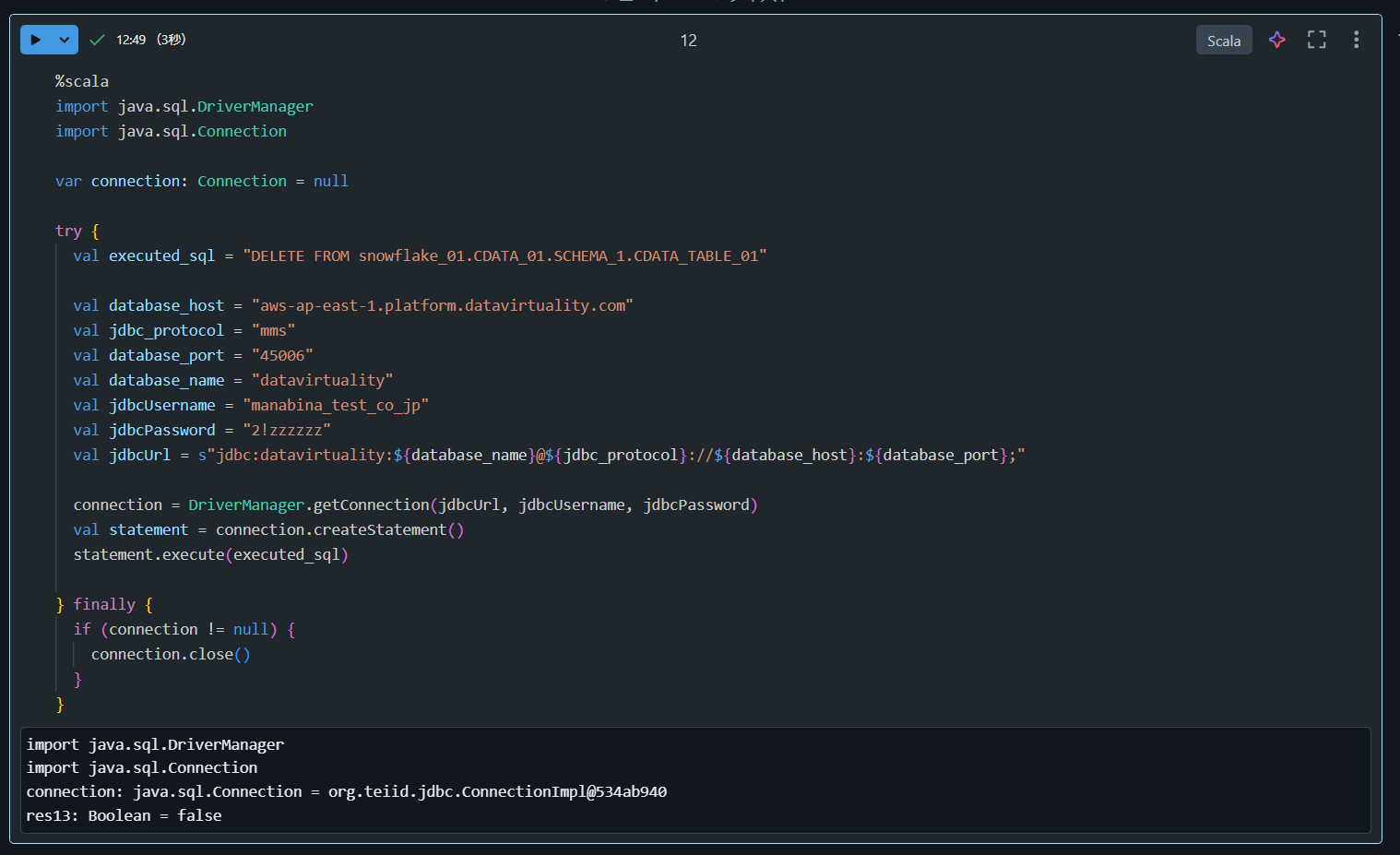Click the jdbcUrl interpolated string
The width and height of the screenshot is (1400, 855).
(x=611, y=455)
